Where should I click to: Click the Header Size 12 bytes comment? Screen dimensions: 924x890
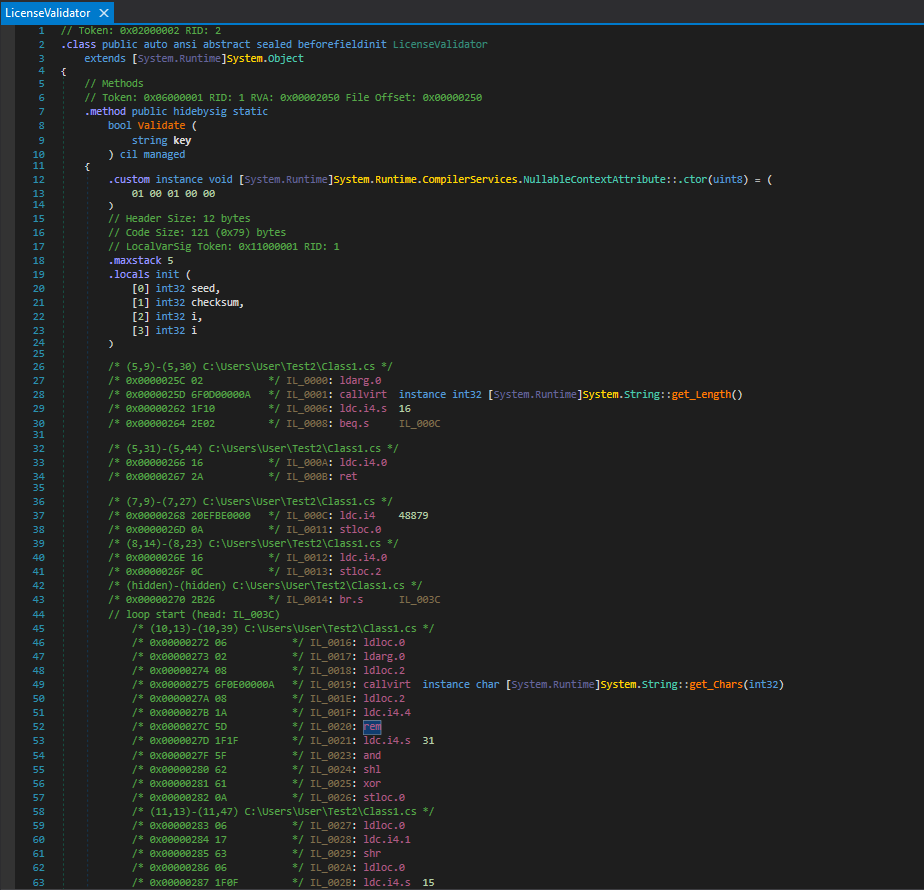(x=179, y=218)
